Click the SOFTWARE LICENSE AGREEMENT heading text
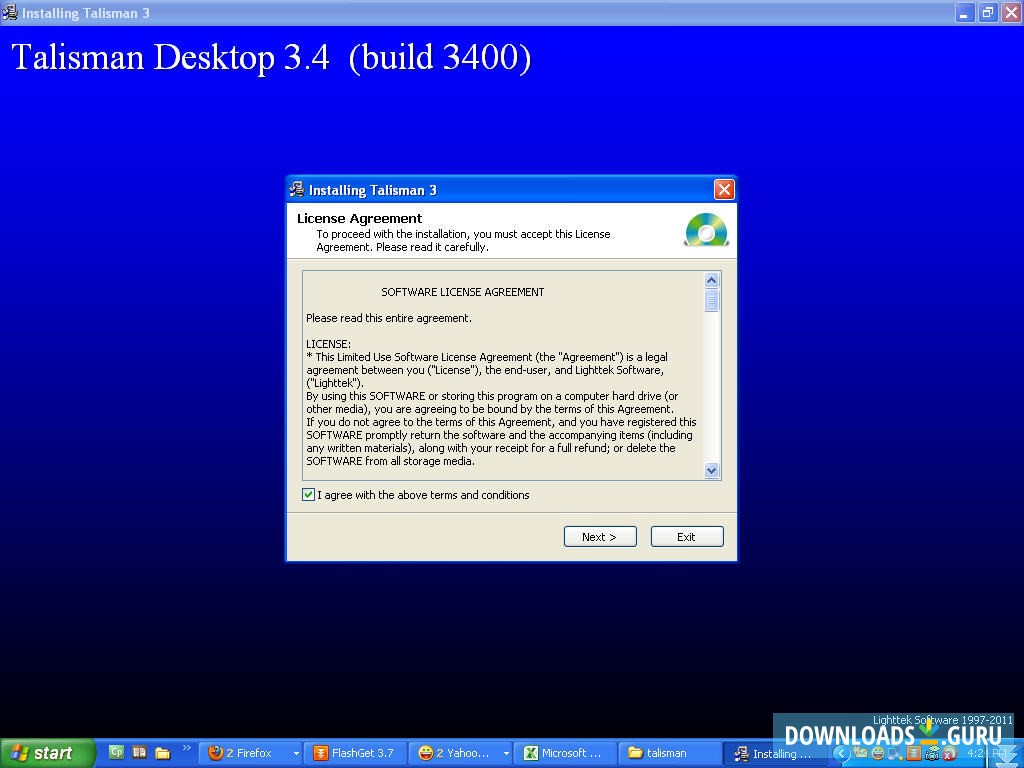The image size is (1024, 768). coord(462,292)
